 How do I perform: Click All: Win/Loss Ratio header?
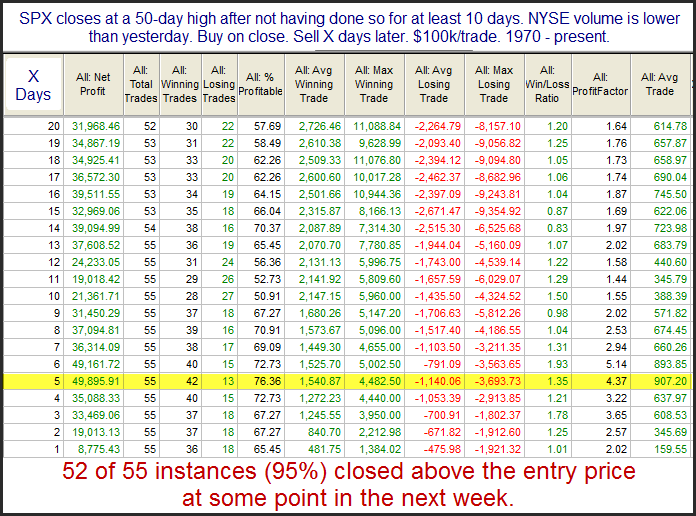547,84
